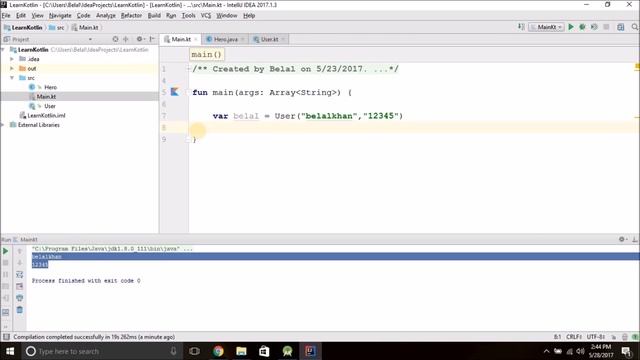Expand External Libraries node
The image size is (640, 360).
3,125
